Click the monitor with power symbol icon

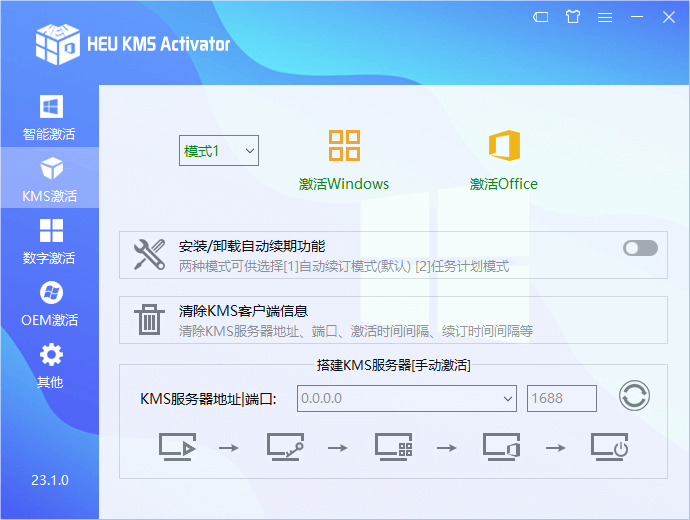click(610, 447)
